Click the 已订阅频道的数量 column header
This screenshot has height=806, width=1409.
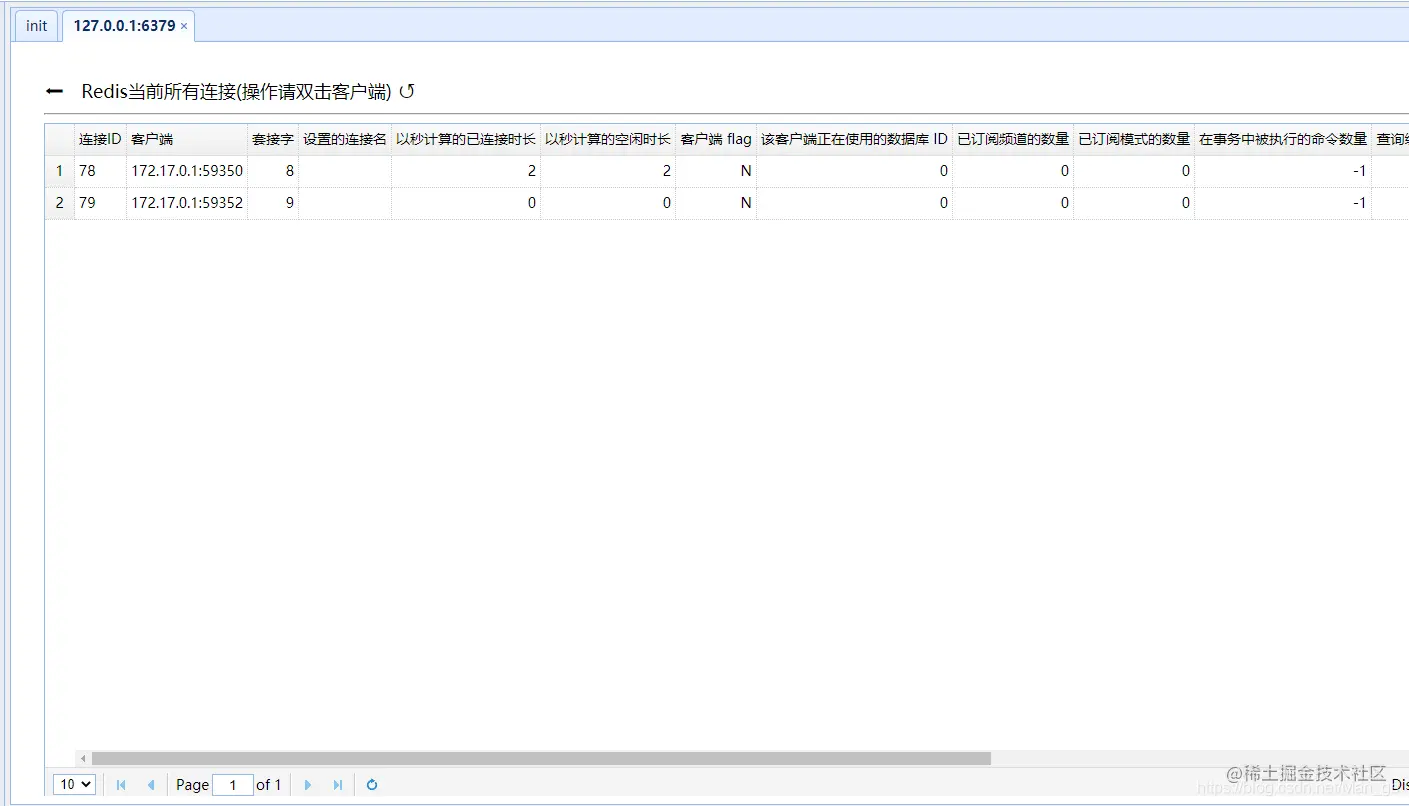click(1013, 140)
